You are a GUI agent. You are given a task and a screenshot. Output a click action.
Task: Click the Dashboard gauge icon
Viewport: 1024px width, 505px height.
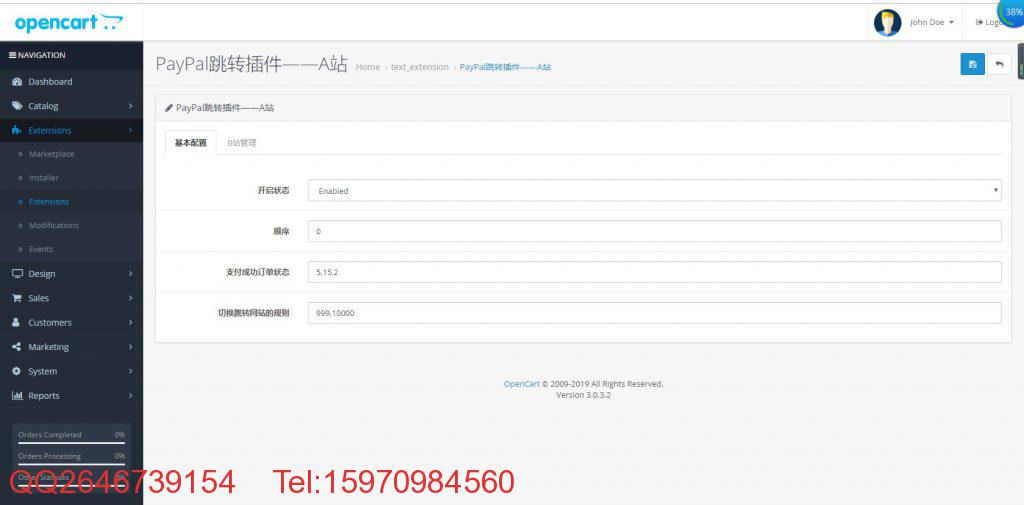(17, 82)
